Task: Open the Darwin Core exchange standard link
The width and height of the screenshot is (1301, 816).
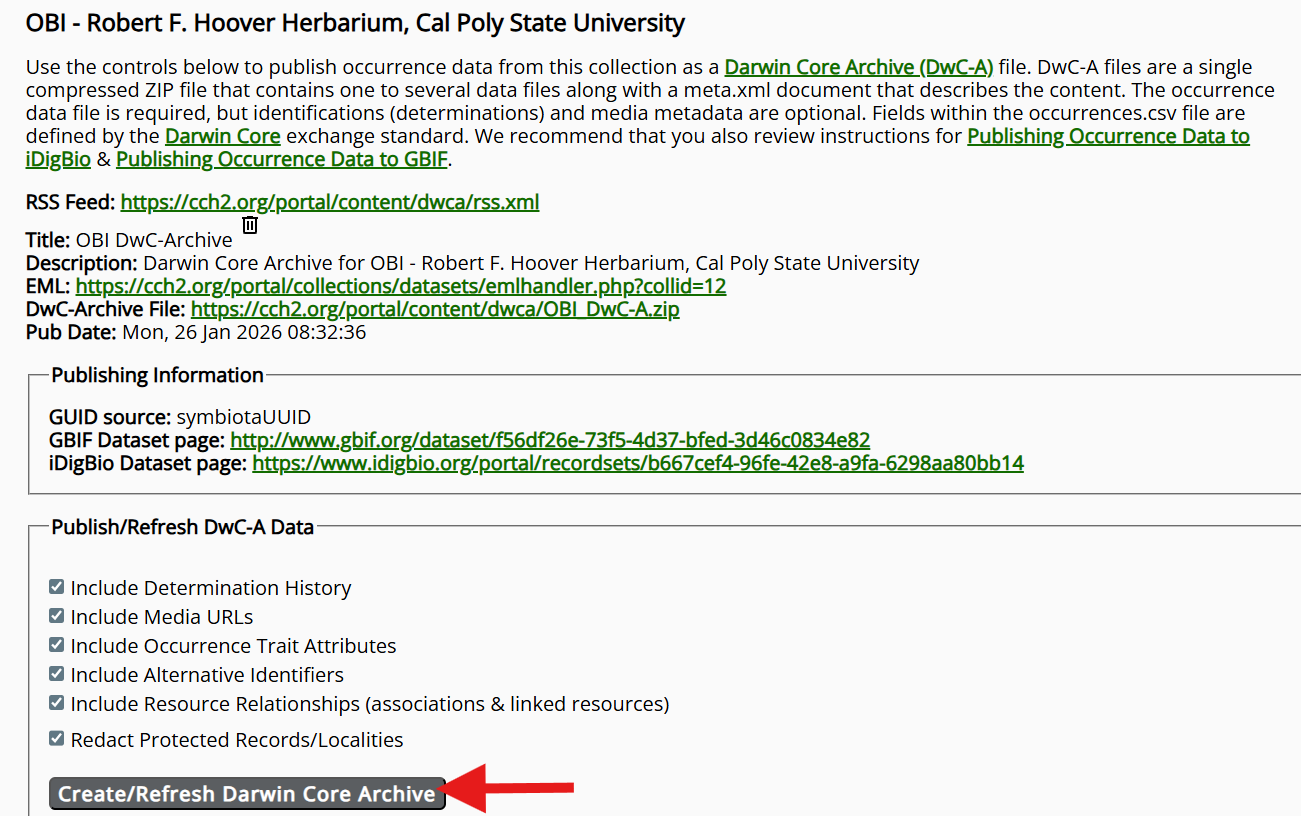Action: [x=222, y=135]
